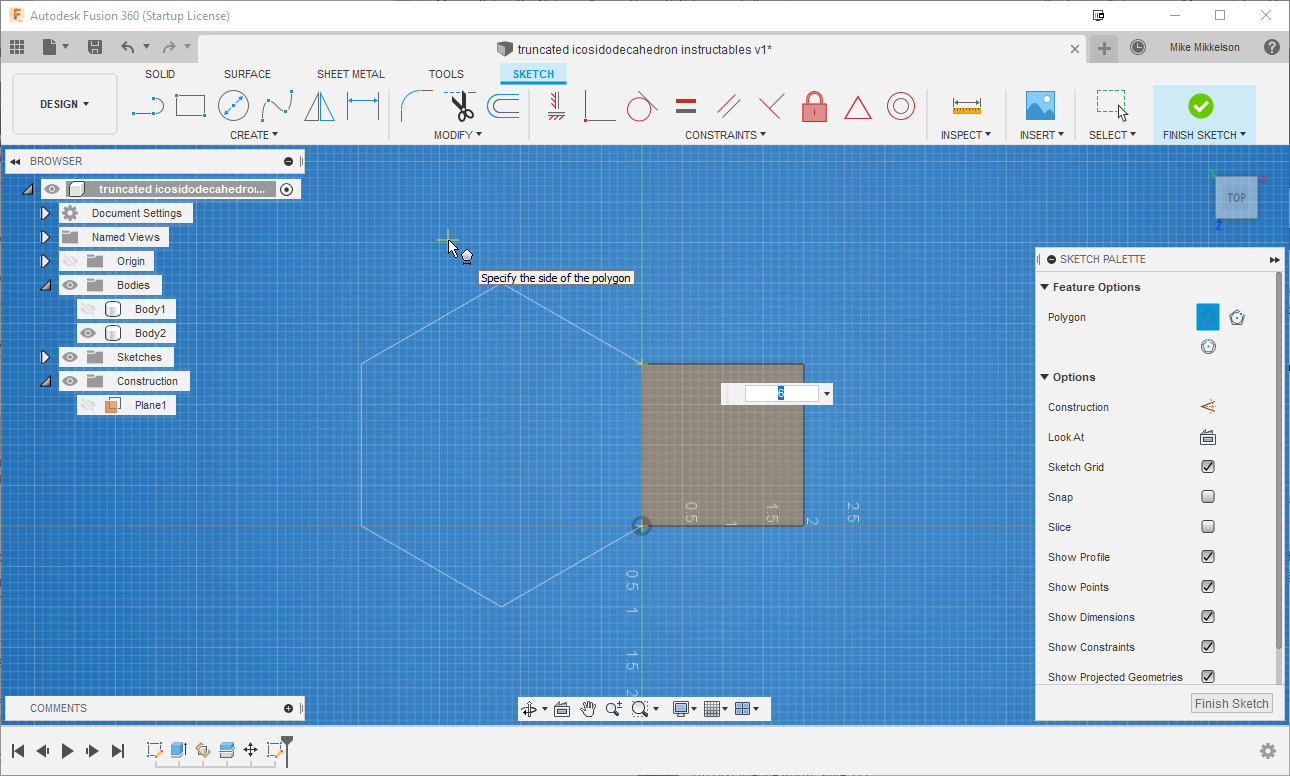This screenshot has width=1290, height=776.
Task: Enable Snap in the Sketch Palette
Action: coord(1207,496)
